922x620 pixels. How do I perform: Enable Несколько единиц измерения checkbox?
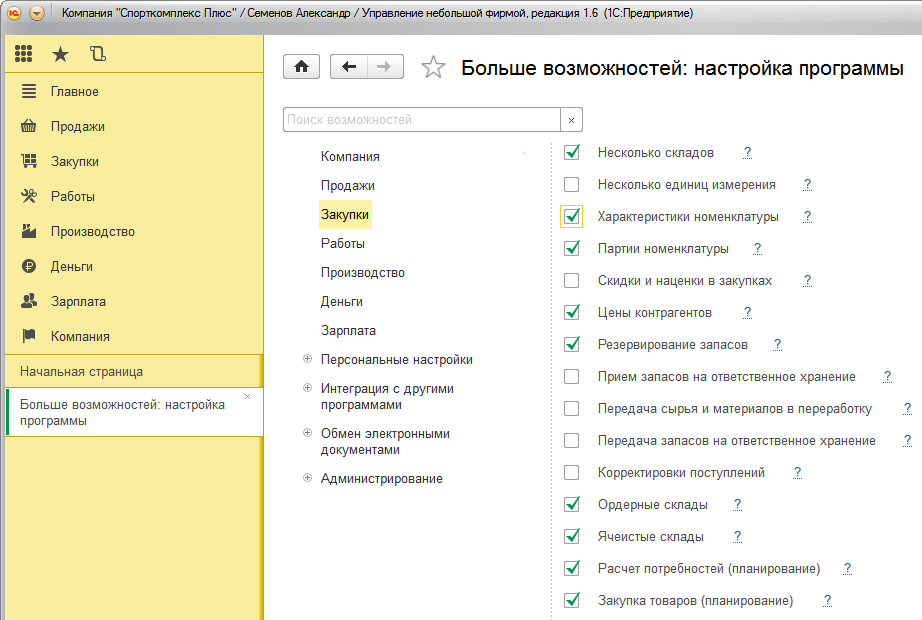pyautogui.click(x=572, y=185)
